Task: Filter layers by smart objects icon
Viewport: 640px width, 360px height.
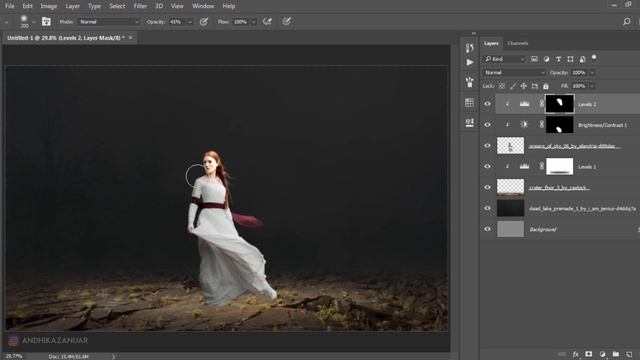Action: pyautogui.click(x=582, y=59)
